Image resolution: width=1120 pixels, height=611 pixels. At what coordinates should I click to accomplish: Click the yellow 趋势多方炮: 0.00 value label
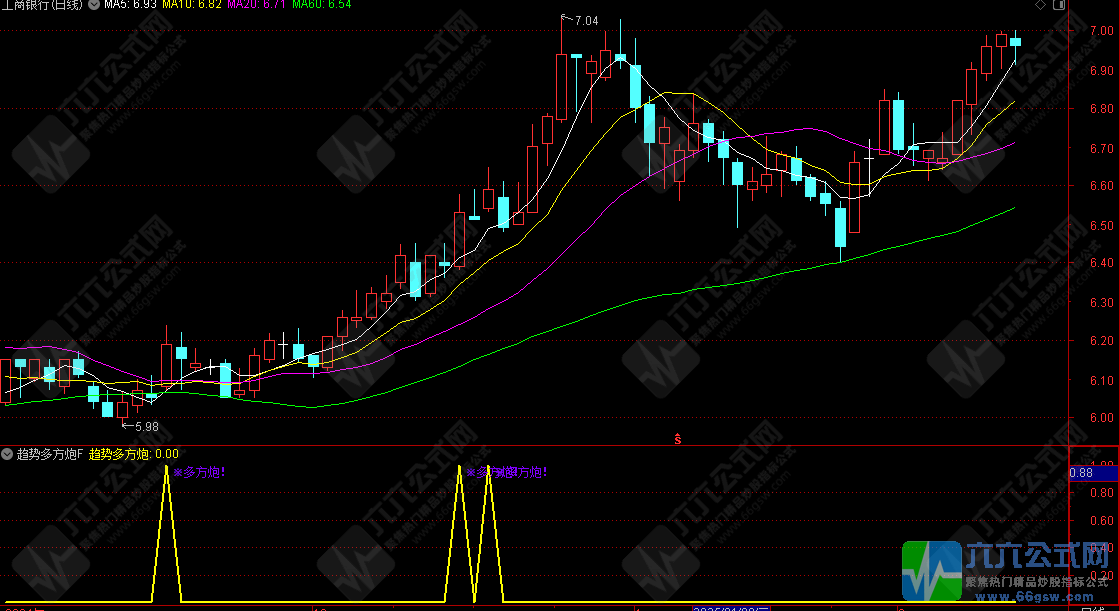coord(133,454)
